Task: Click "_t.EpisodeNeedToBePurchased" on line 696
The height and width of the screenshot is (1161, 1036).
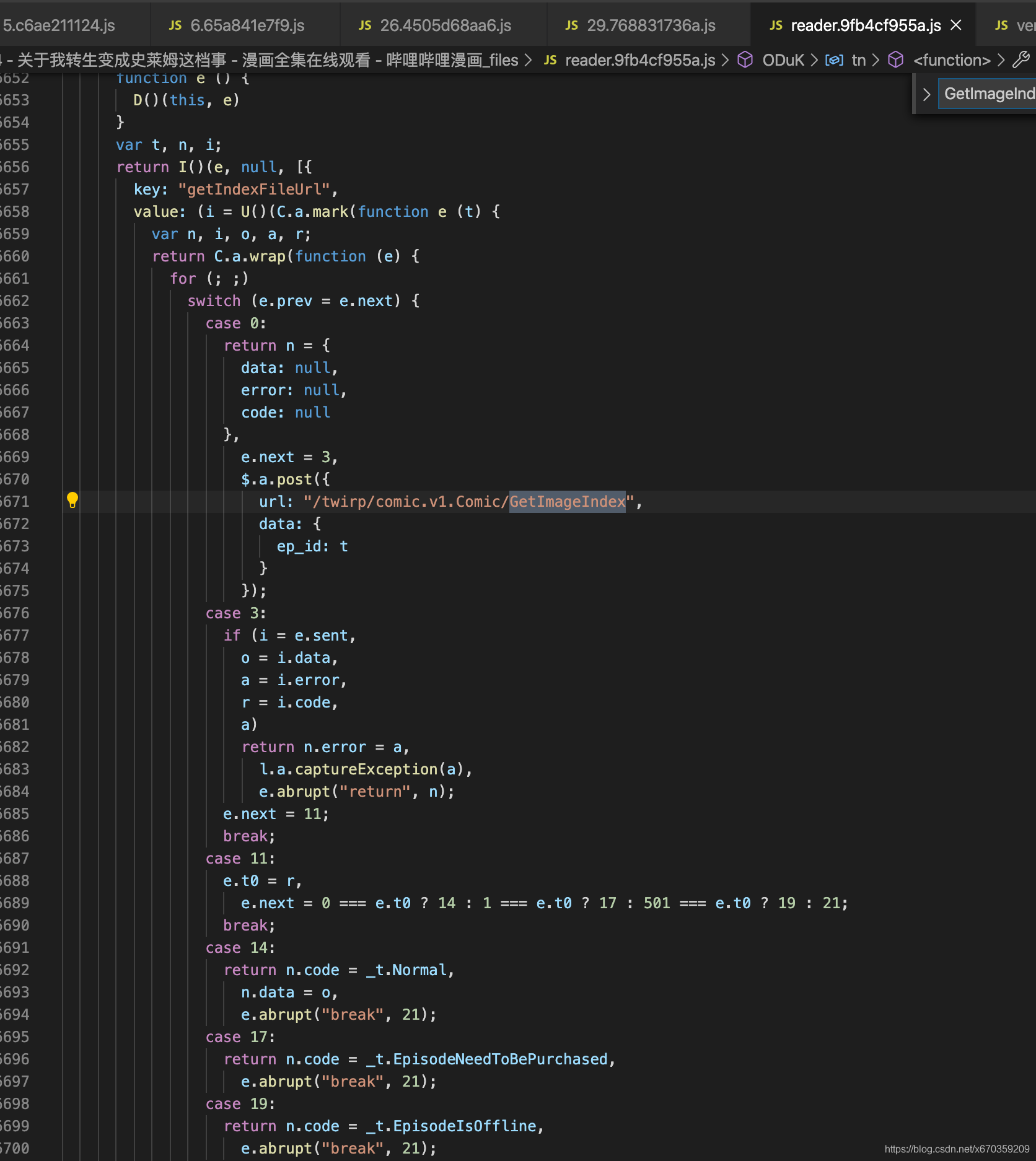Action: click(x=487, y=1059)
